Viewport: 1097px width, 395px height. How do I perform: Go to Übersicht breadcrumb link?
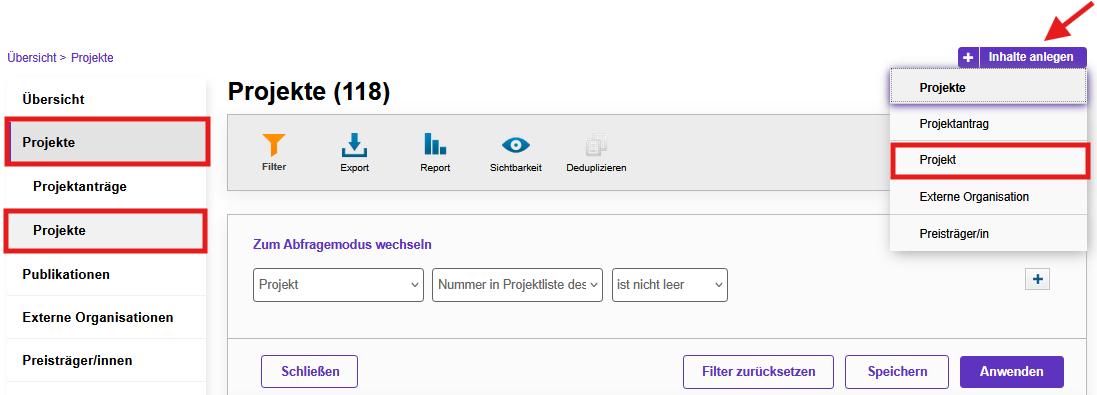[x=31, y=58]
